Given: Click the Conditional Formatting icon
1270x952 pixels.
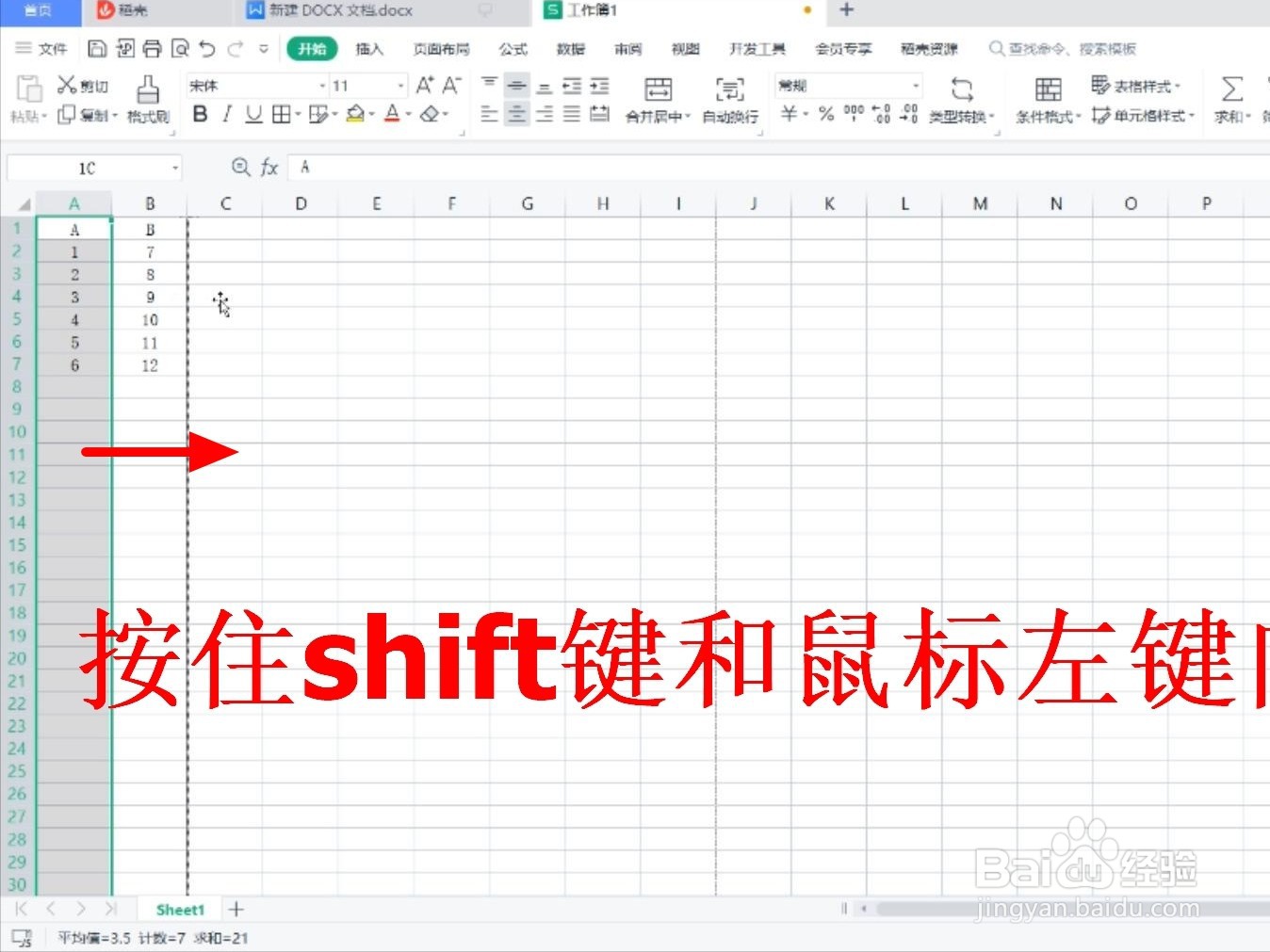Looking at the screenshot, I should coord(1048,89).
